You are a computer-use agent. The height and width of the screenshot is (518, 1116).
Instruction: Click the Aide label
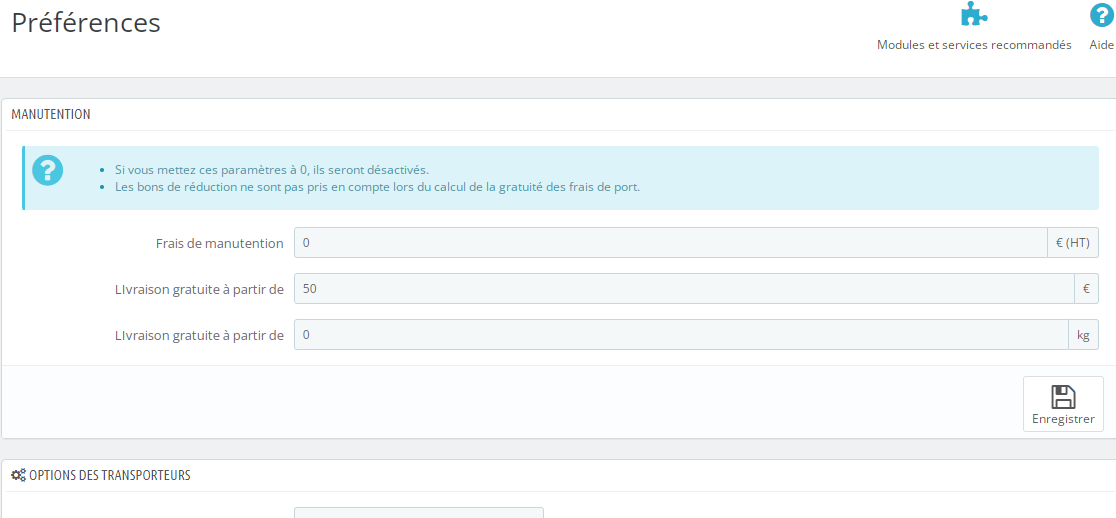(x=1101, y=45)
